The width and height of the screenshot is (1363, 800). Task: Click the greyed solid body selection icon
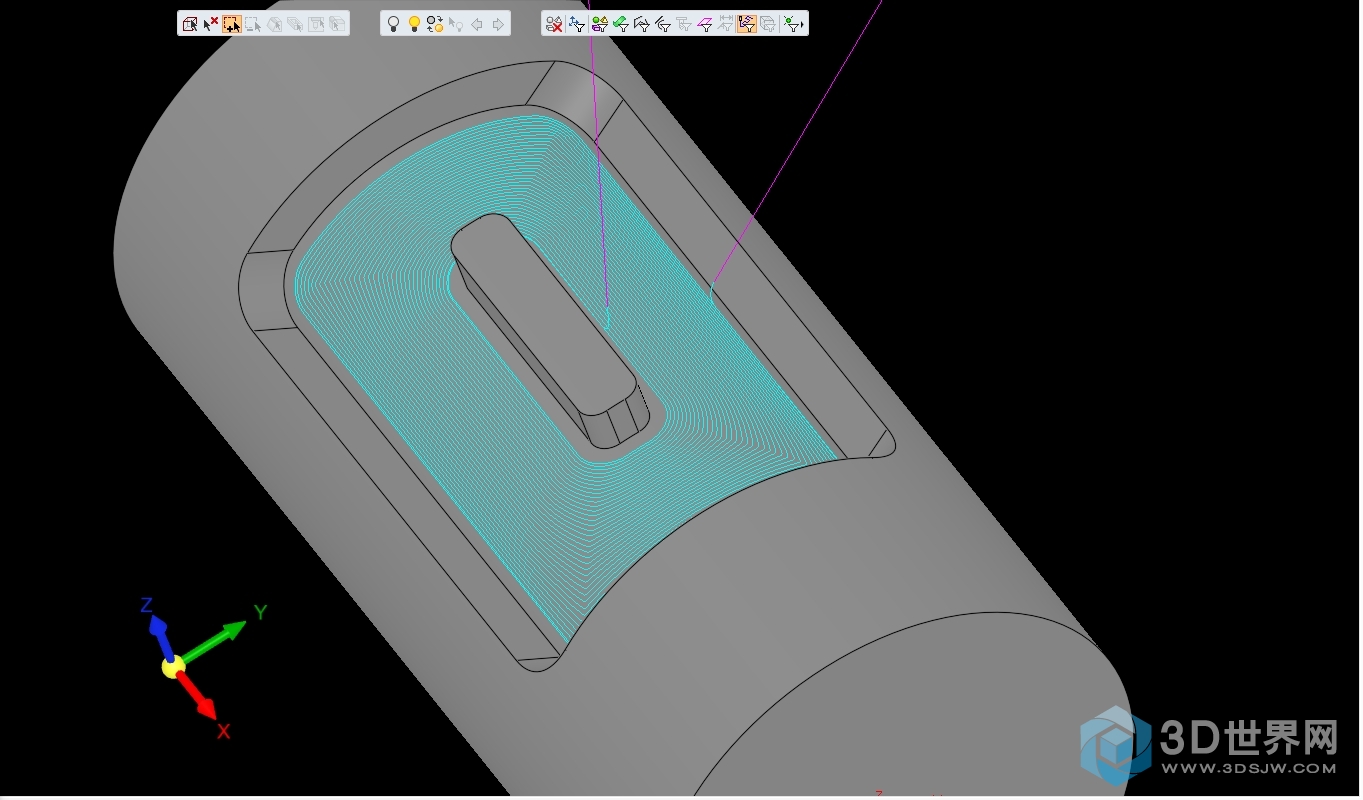point(274,24)
